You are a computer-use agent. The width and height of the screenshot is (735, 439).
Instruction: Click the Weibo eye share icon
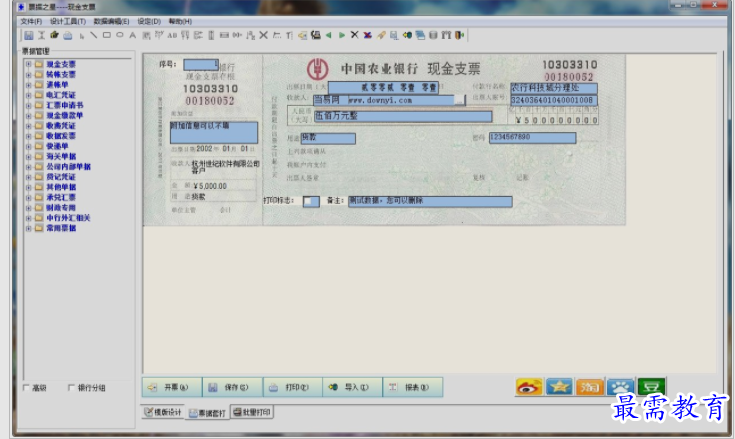pyautogui.click(x=529, y=387)
